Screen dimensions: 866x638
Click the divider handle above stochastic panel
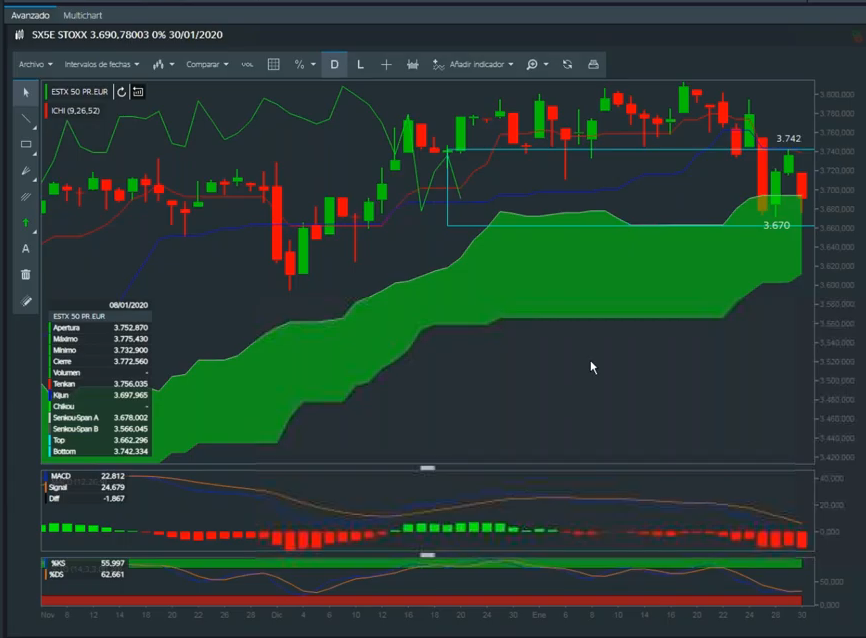[427, 555]
